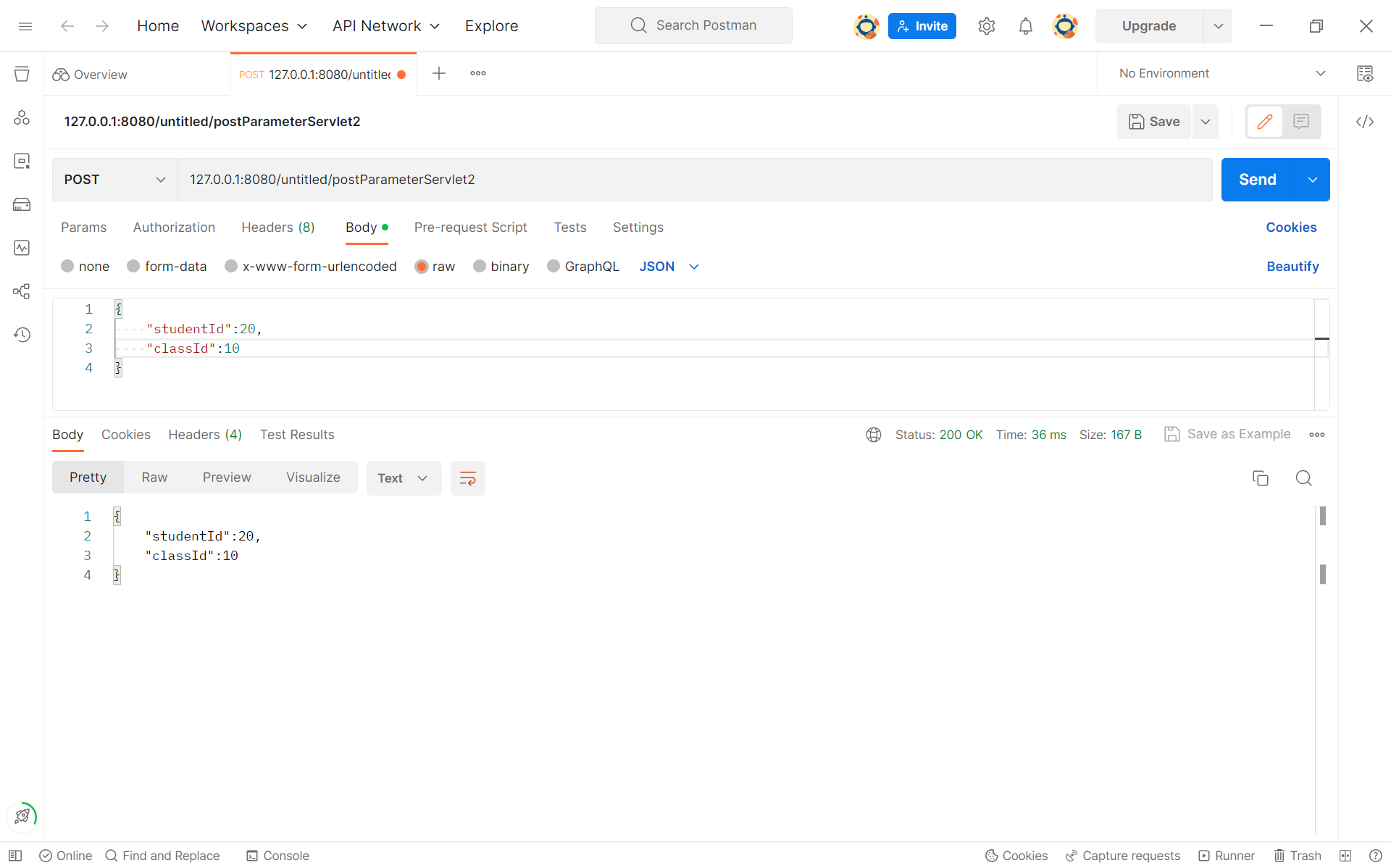This screenshot has width=1391, height=868.
Task: Open the user avatar menu
Action: point(1064,26)
